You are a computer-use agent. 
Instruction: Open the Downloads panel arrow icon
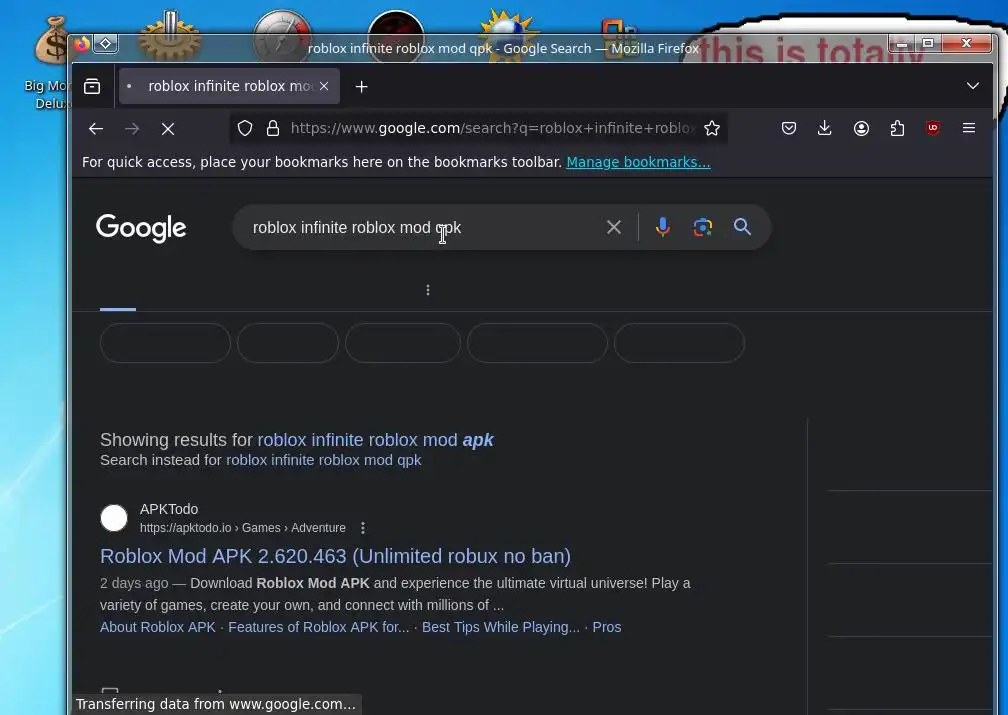pos(825,129)
